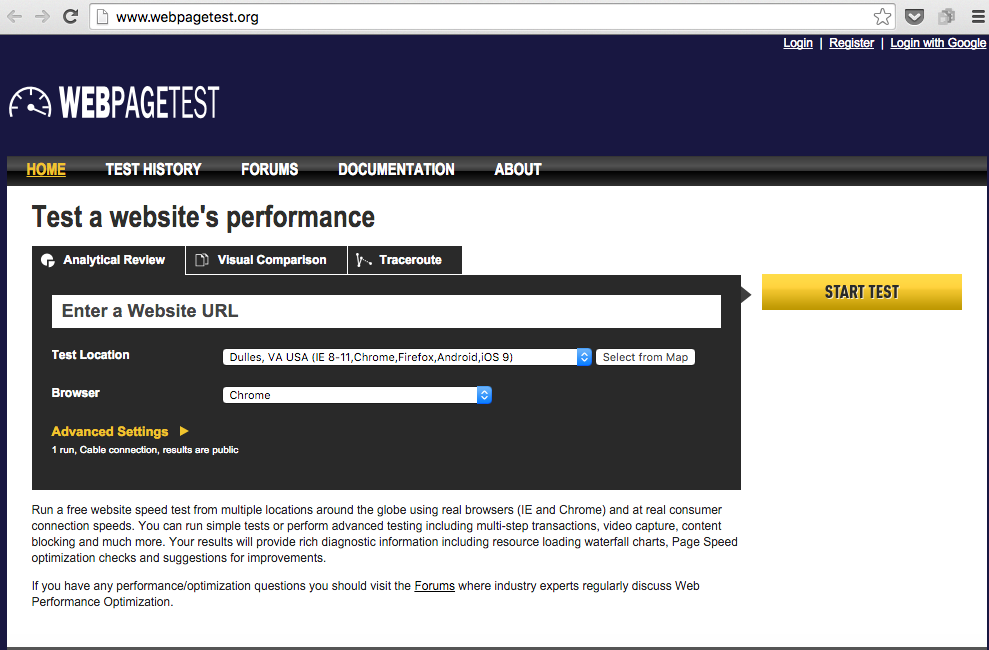
Task: Focus the Enter a Website URL field
Action: (386, 311)
